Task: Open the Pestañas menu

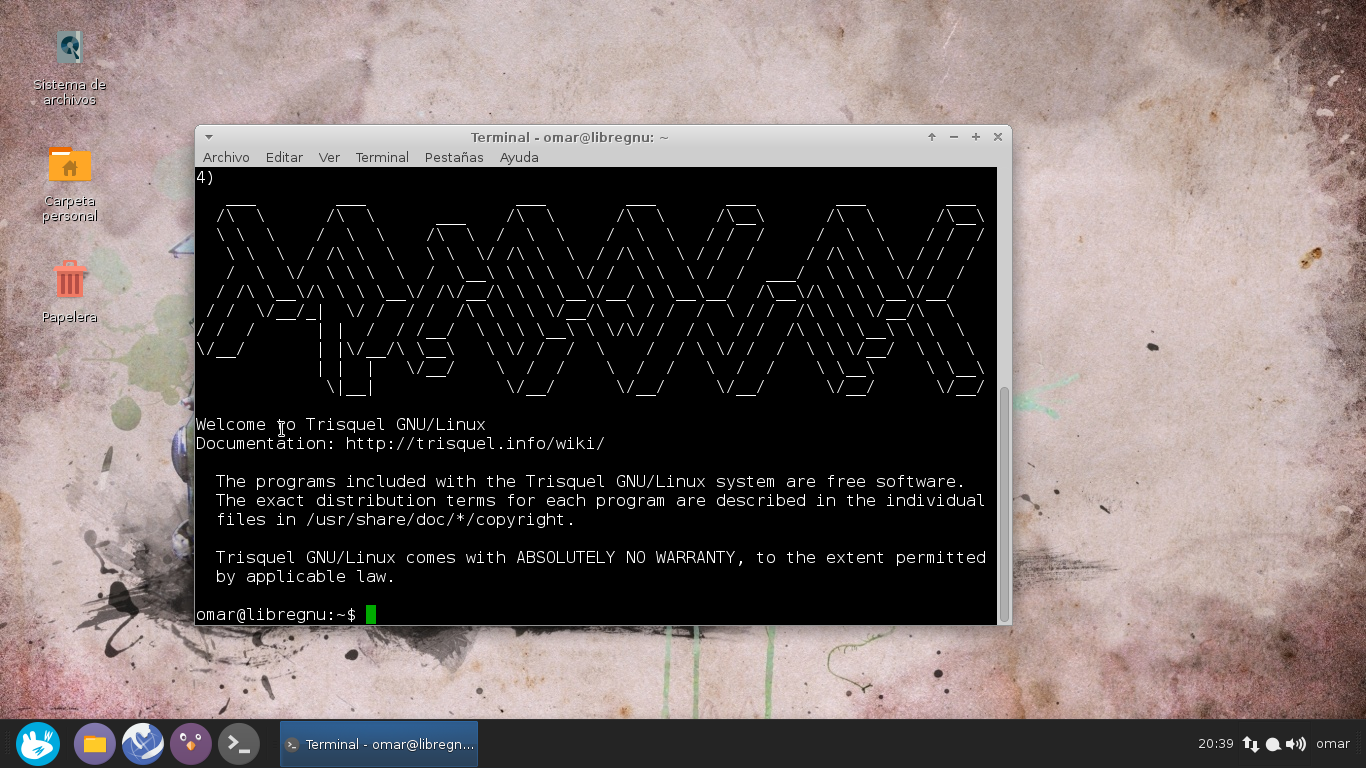Action: point(454,157)
